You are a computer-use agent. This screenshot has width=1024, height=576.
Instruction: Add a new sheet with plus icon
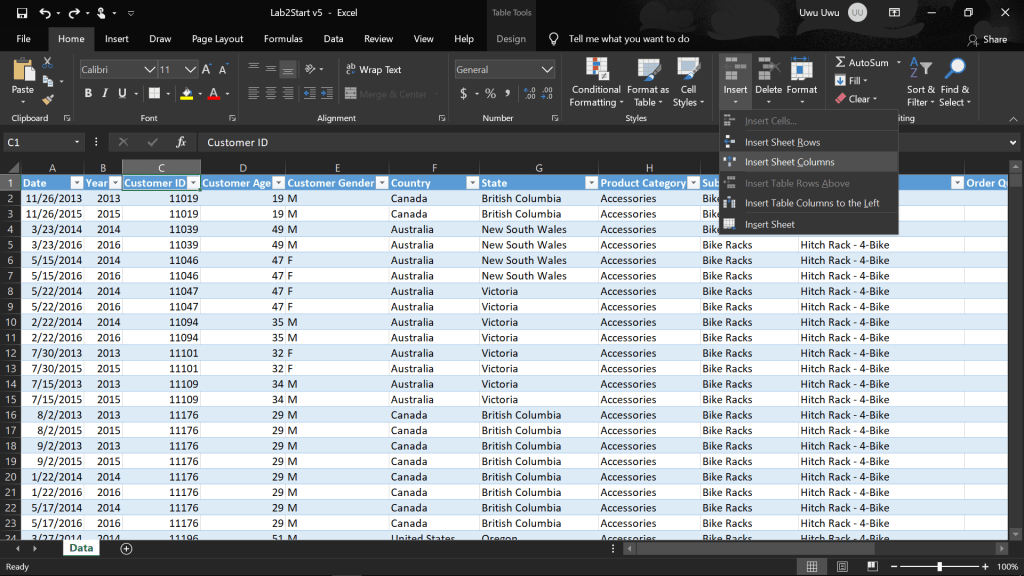[x=126, y=548]
